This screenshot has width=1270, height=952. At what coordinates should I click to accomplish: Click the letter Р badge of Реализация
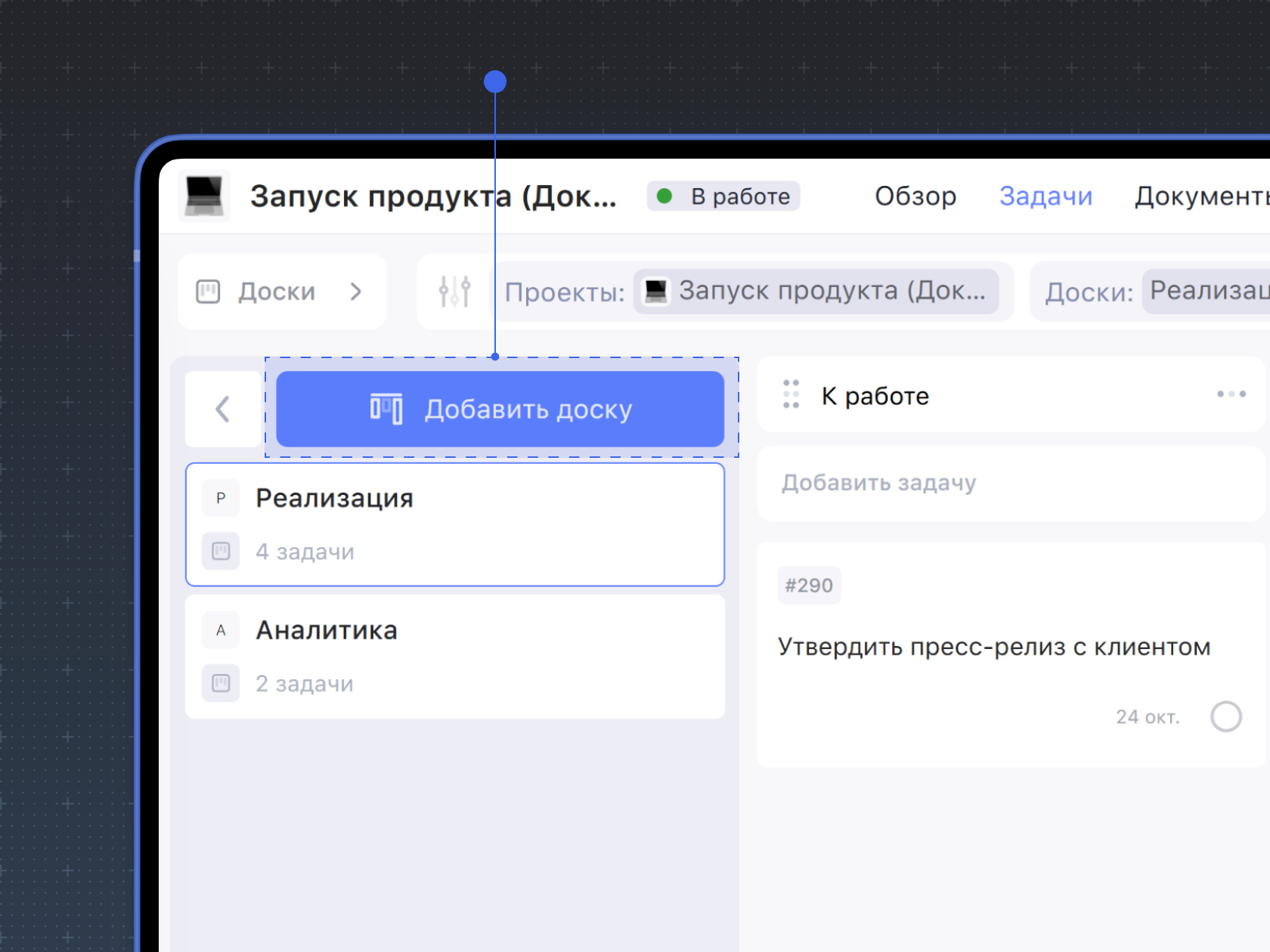point(221,498)
